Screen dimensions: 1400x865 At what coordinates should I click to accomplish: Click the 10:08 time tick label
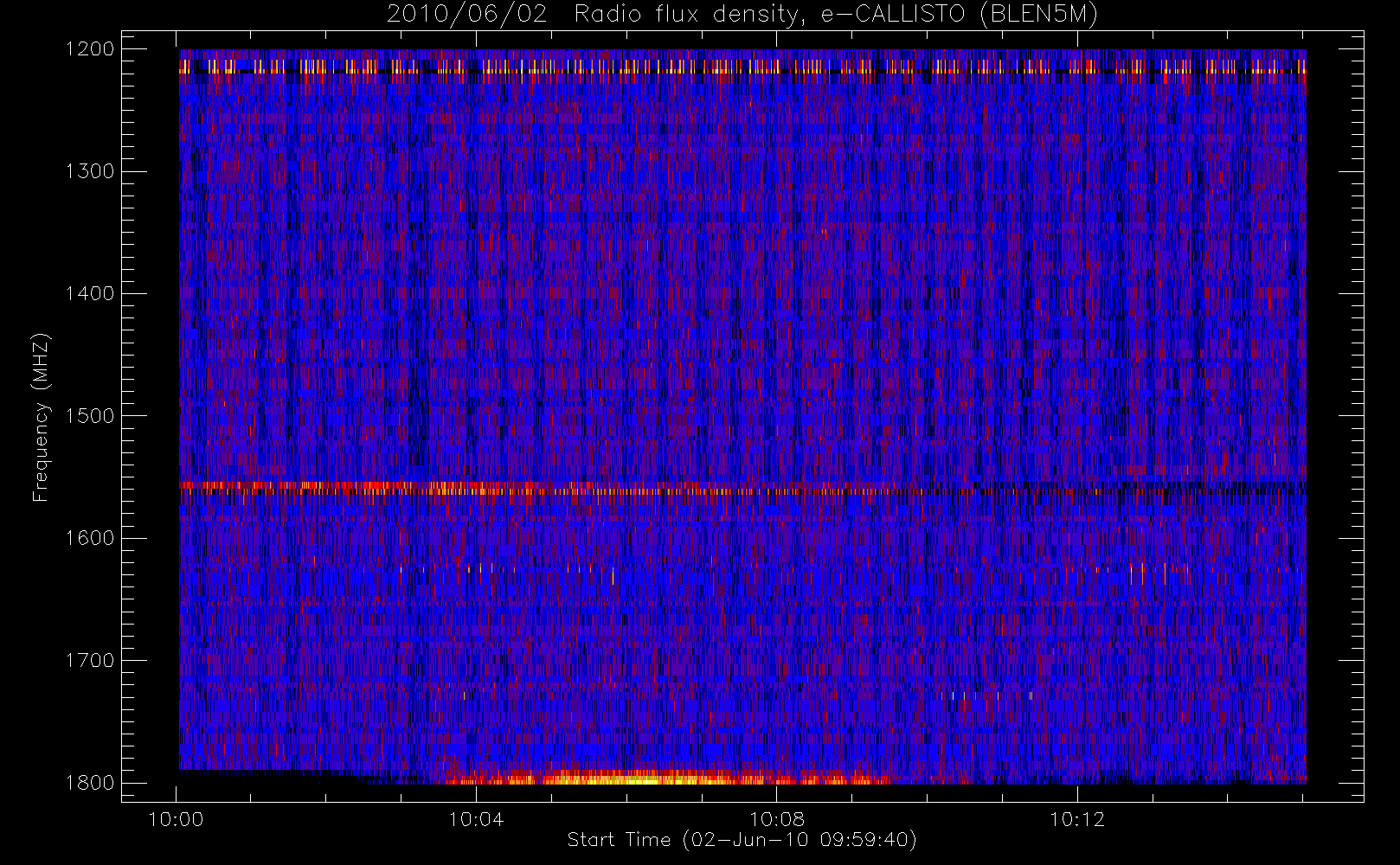(776, 819)
